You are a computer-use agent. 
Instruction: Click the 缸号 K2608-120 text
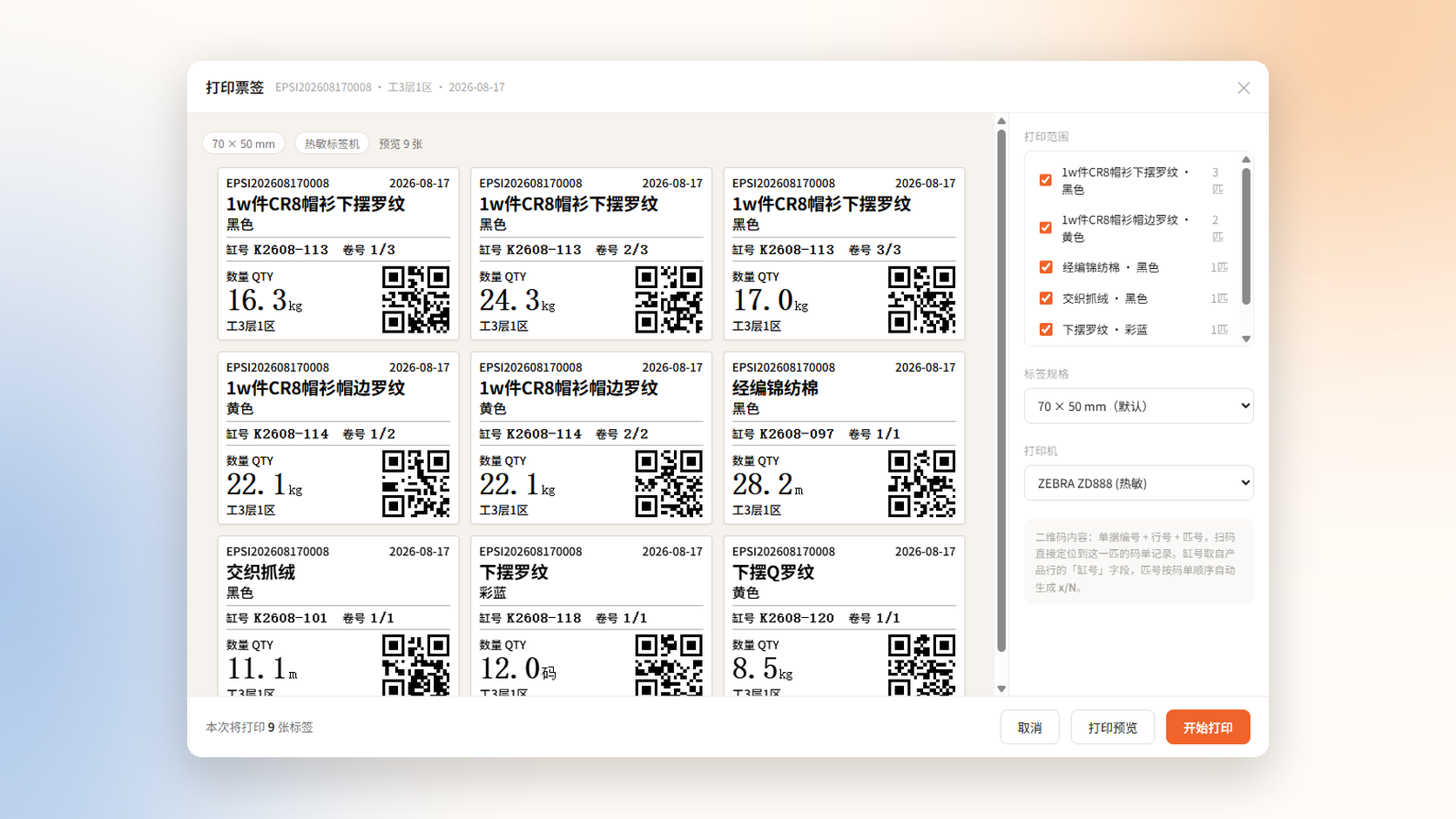point(783,618)
